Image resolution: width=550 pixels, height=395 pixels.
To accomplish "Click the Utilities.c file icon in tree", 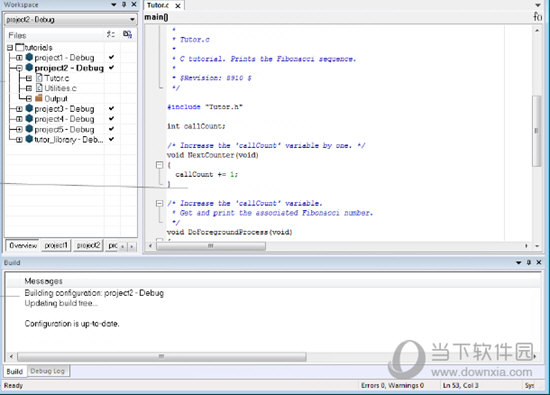I will click(39, 88).
